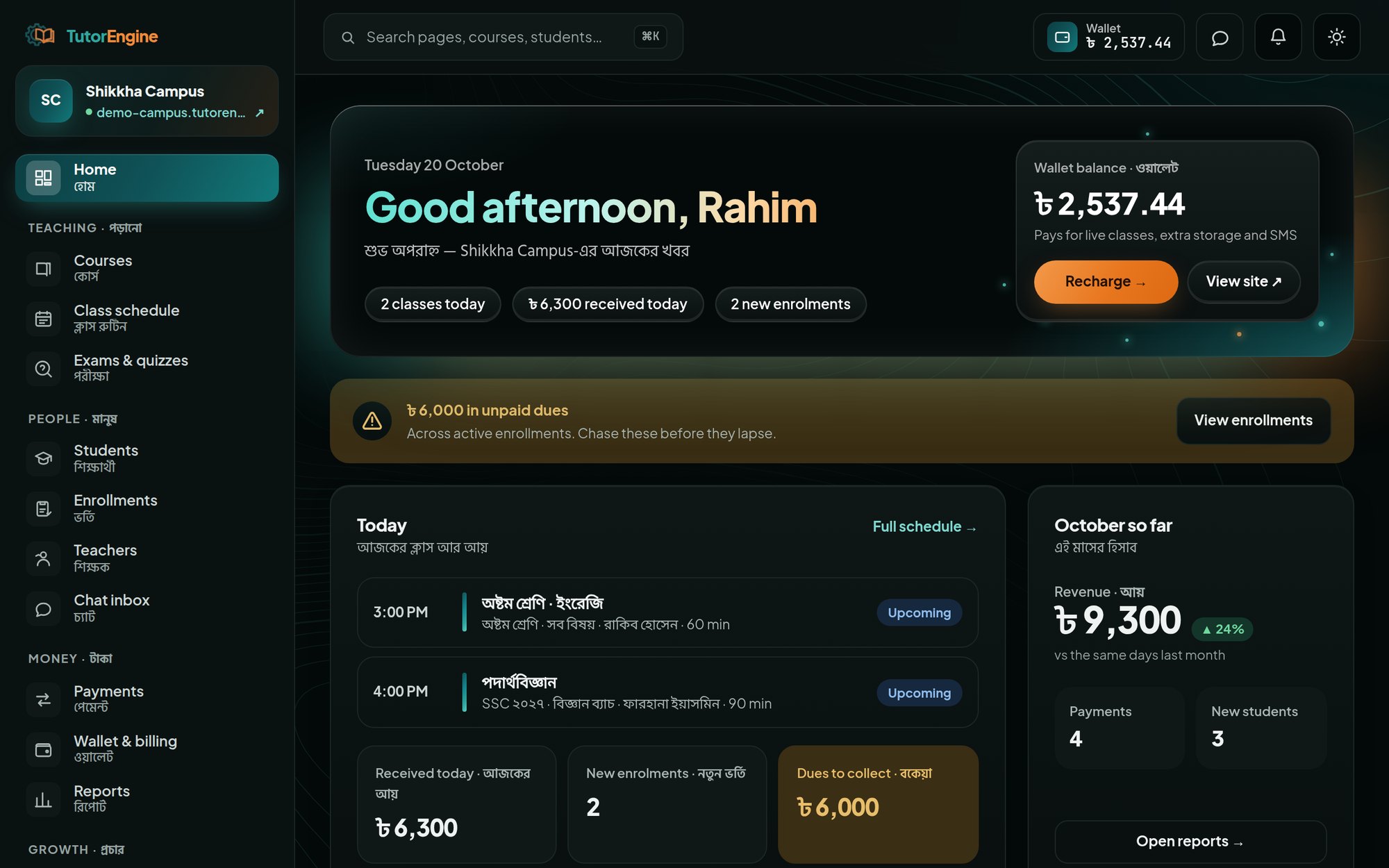Click View enrollments button

(x=1254, y=421)
